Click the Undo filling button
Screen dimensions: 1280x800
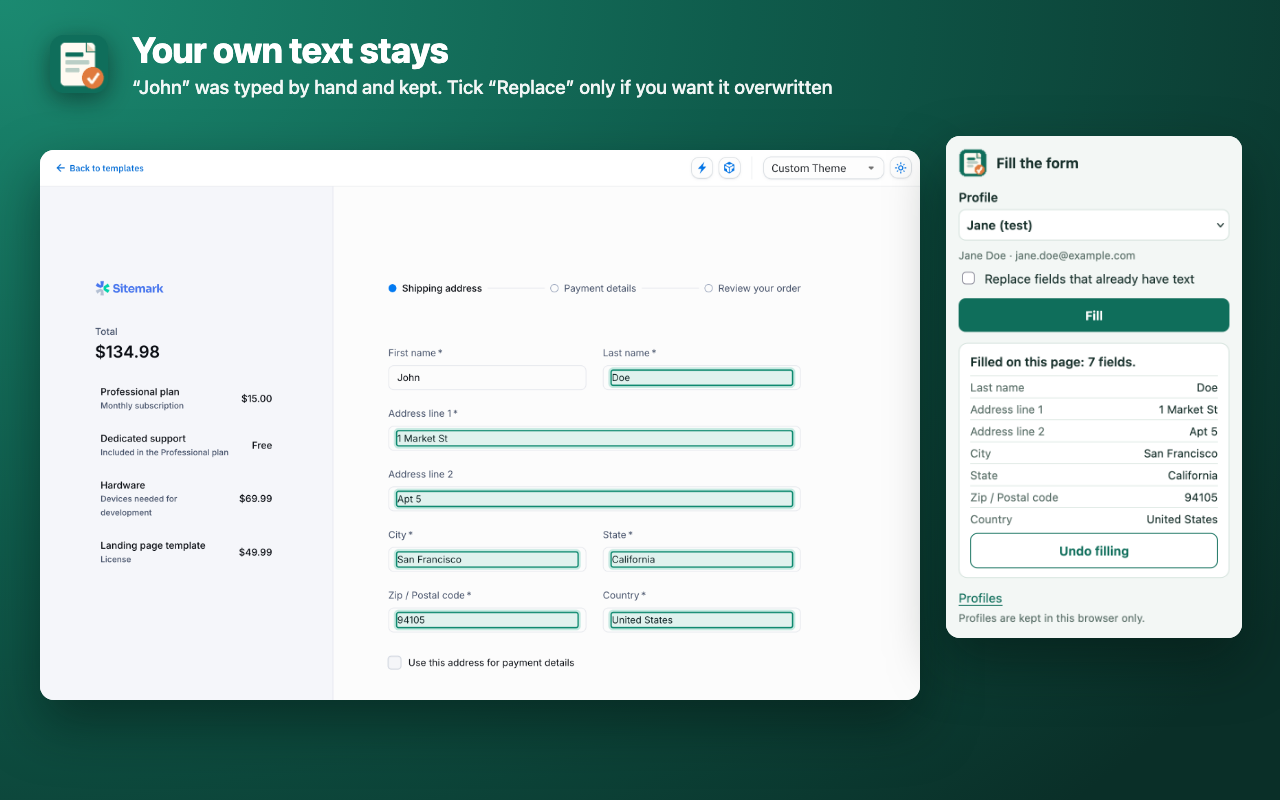coord(1094,551)
